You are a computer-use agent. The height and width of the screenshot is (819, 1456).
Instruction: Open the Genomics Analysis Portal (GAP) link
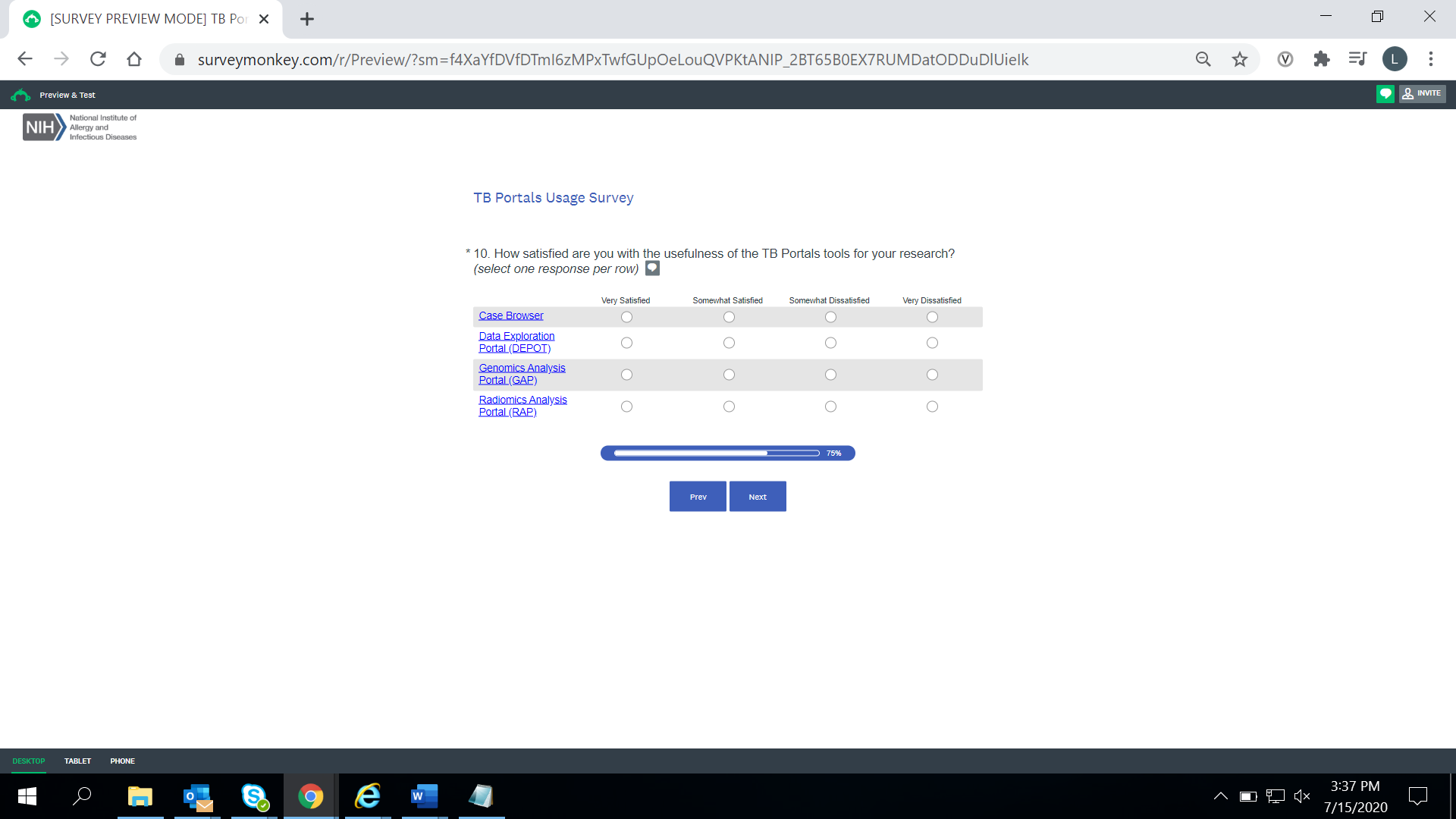(522, 374)
